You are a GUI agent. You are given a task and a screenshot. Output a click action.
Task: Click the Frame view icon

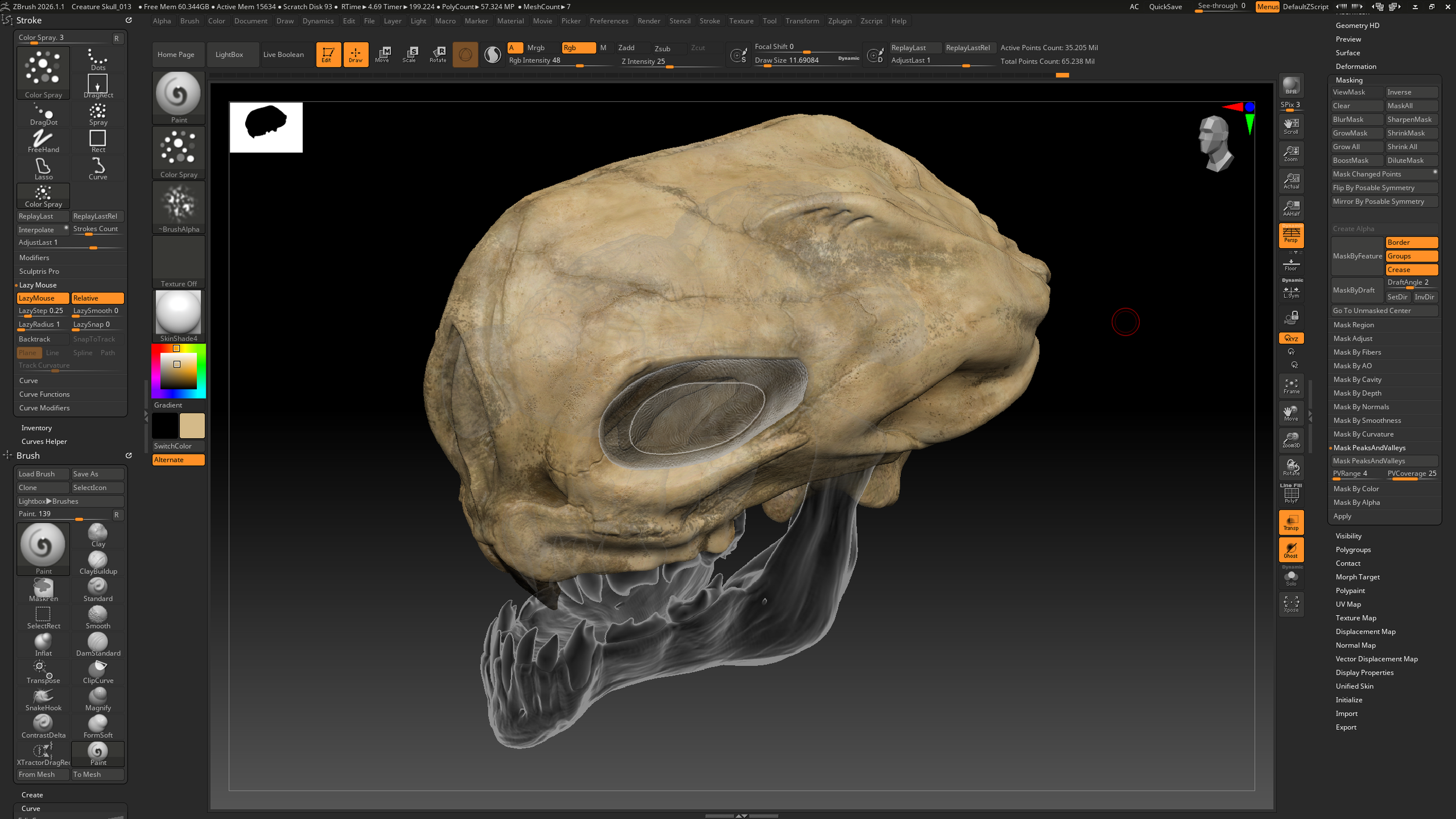click(x=1291, y=386)
